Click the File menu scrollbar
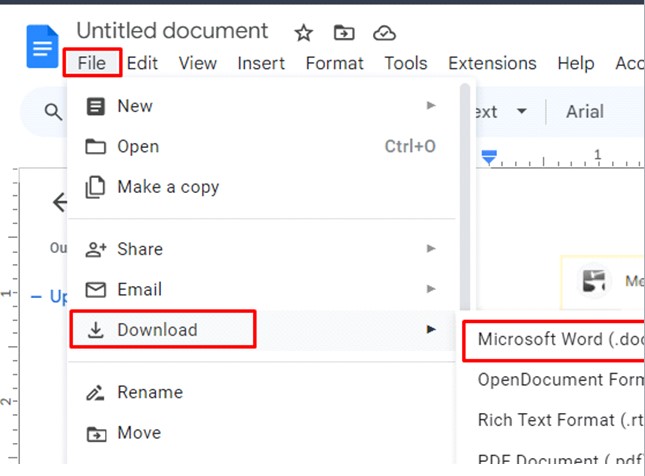The image size is (645, 476). tap(465, 197)
